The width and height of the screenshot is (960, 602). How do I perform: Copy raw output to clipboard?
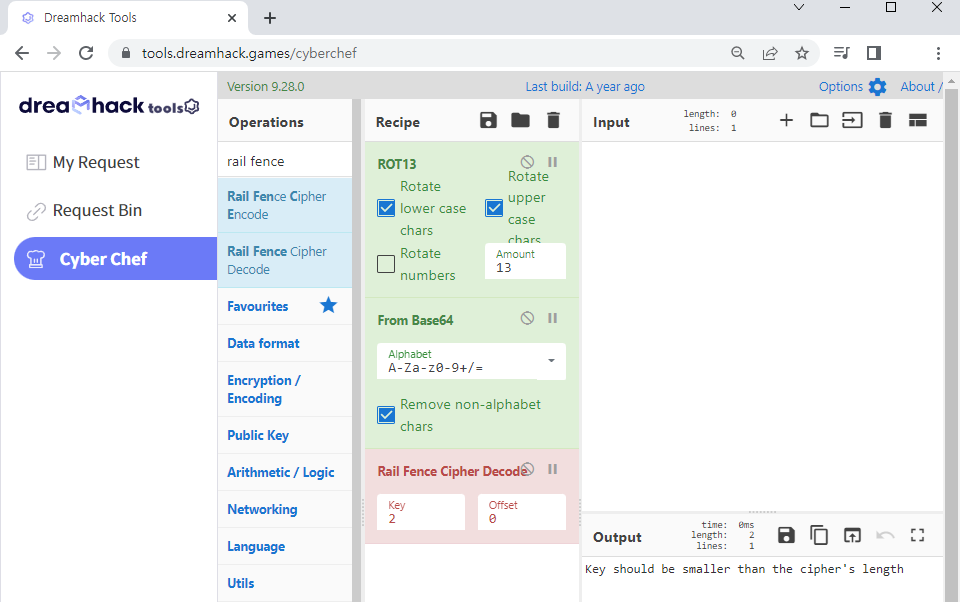click(819, 535)
